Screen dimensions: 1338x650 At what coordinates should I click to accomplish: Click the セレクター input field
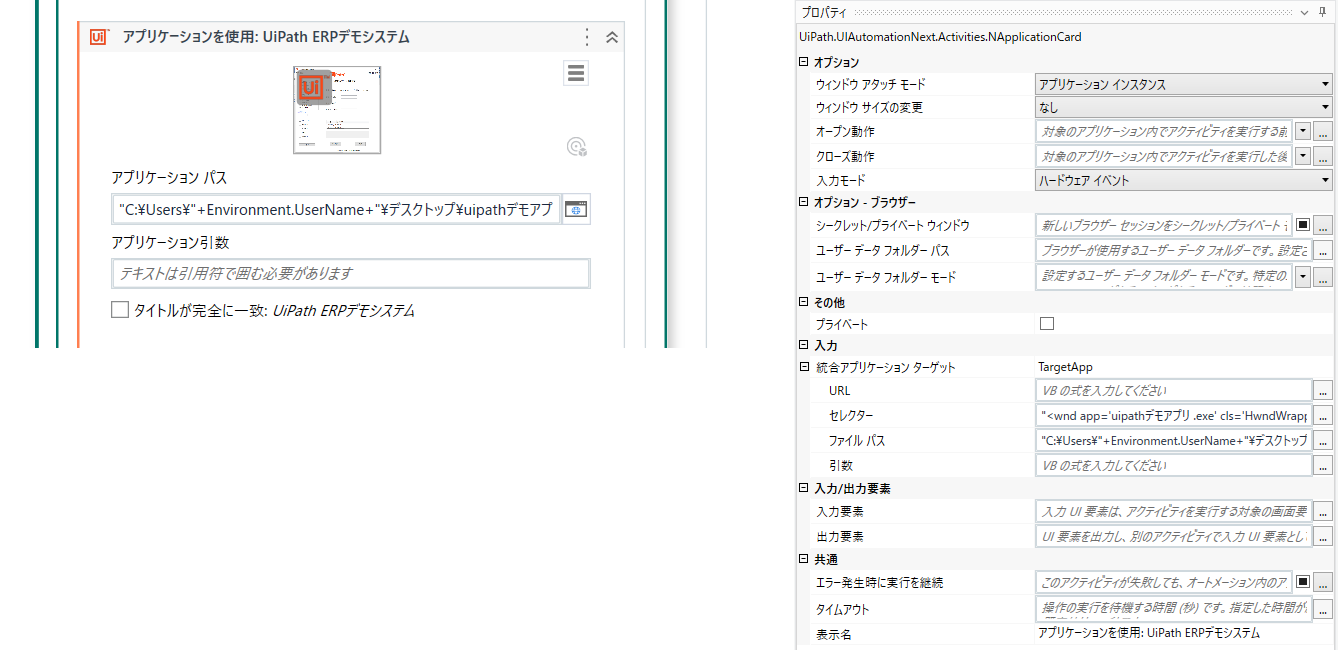[x=1173, y=415]
